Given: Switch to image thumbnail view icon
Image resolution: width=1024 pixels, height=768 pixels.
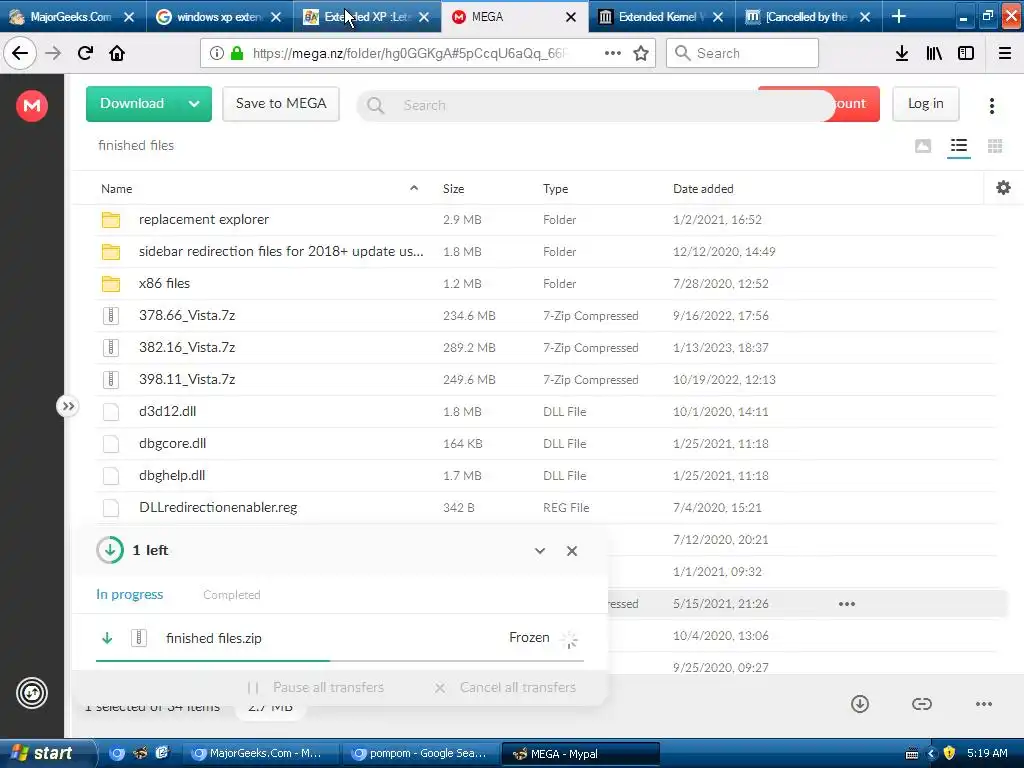Looking at the screenshot, I should (923, 146).
